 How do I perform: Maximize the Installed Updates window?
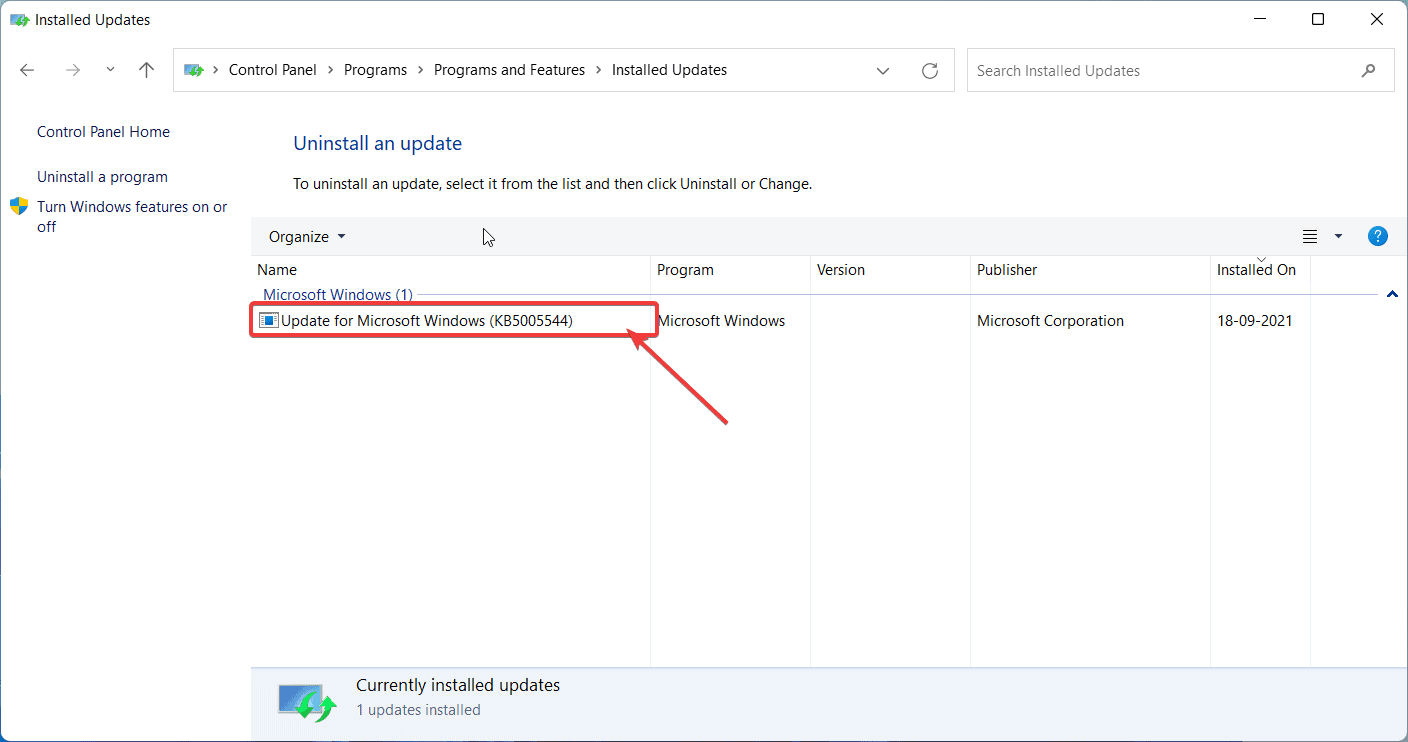(x=1318, y=20)
